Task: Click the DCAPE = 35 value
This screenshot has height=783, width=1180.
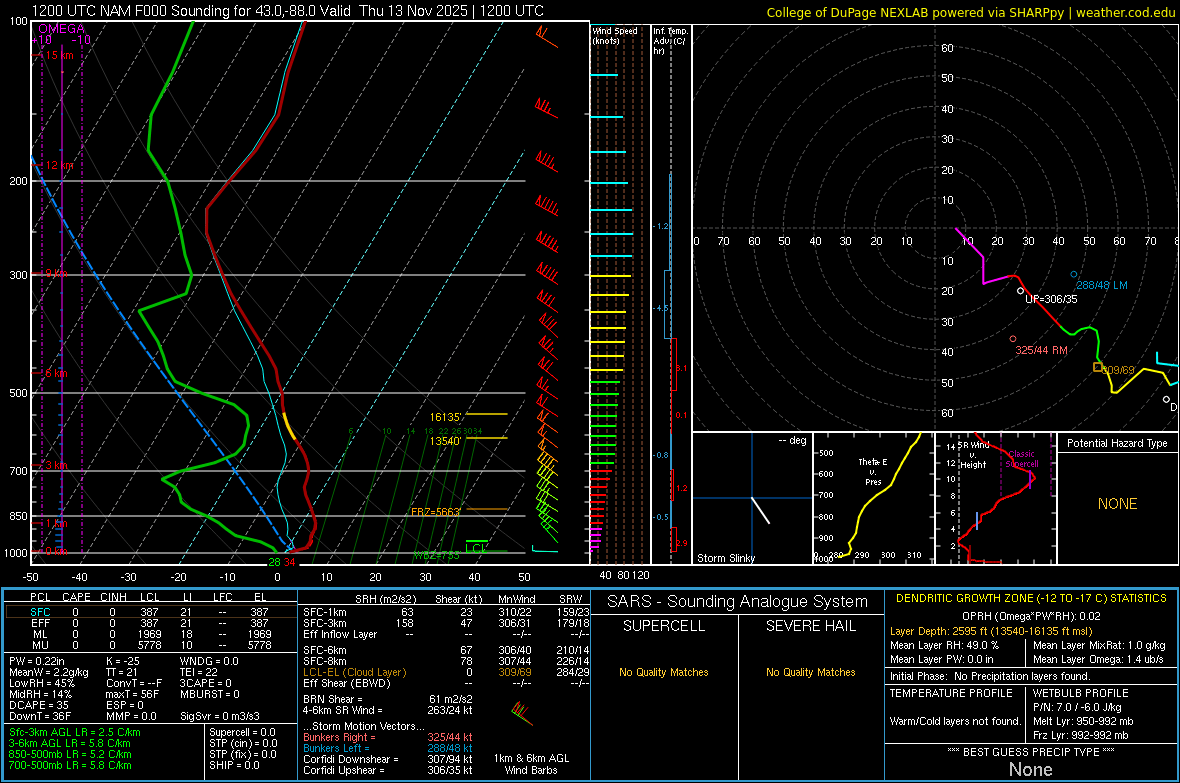Action: 39,705
